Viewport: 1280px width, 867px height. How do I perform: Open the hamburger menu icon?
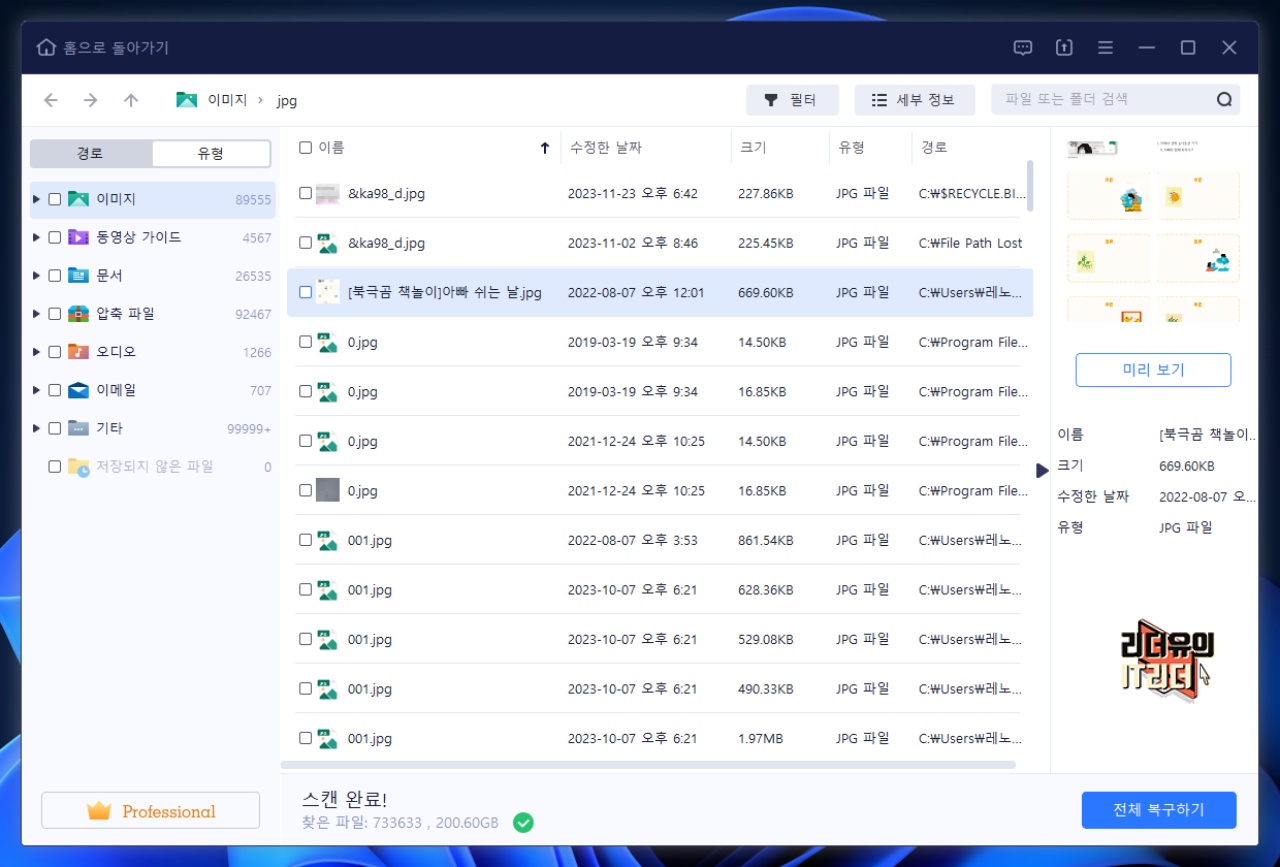point(1105,48)
